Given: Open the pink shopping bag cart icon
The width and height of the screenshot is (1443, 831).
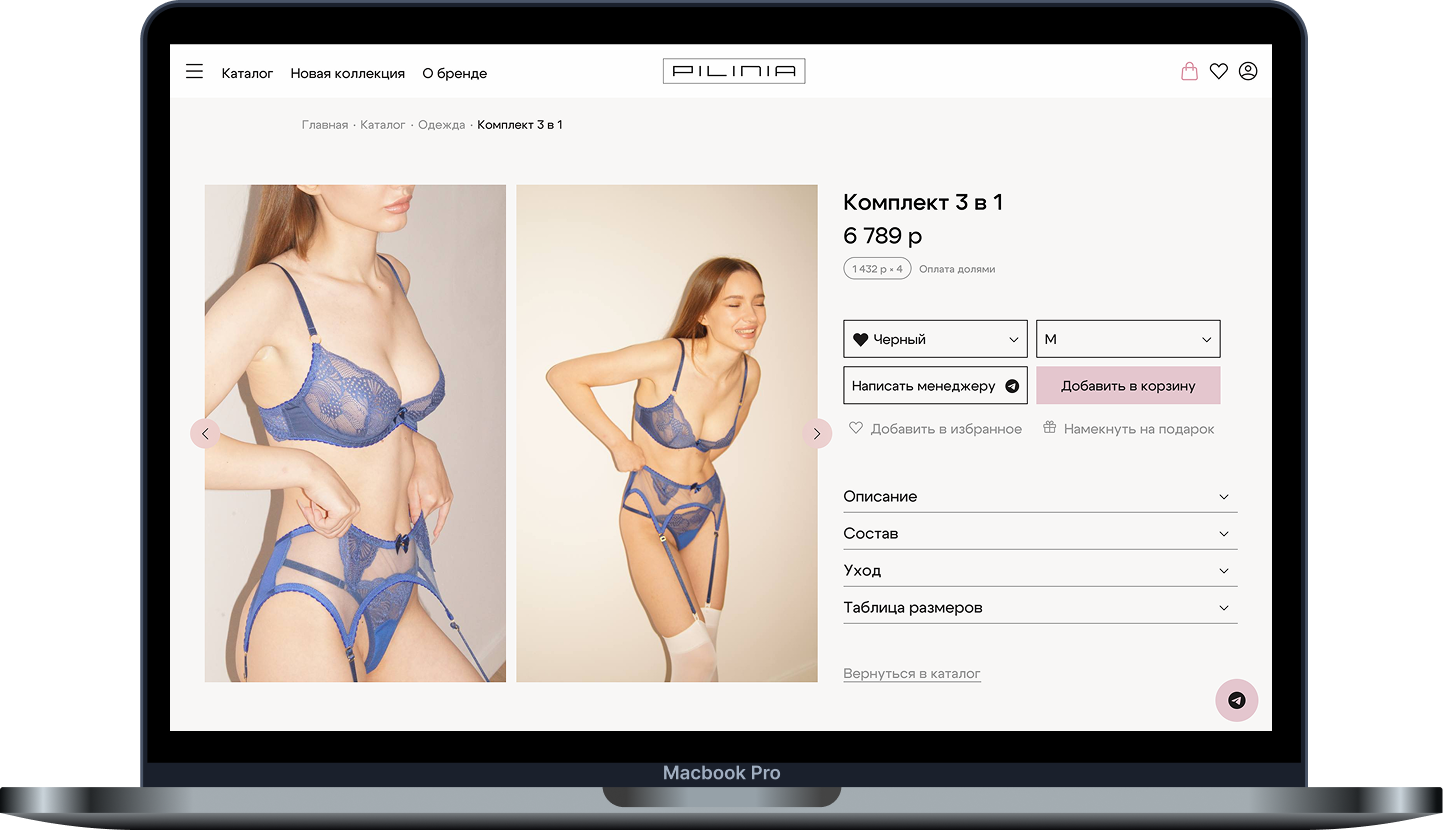Looking at the screenshot, I should [1189, 71].
